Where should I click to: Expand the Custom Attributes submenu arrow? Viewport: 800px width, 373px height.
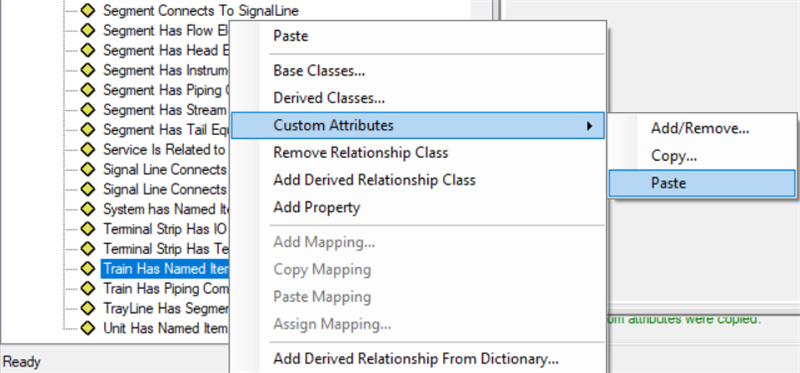(590, 126)
